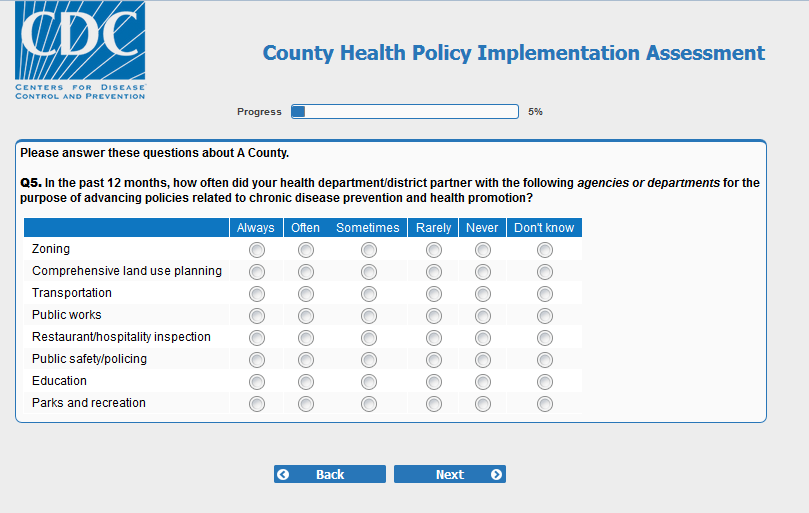Choose Don't know for Public safety/policing
Screen dimensions: 809x513
[545, 360]
